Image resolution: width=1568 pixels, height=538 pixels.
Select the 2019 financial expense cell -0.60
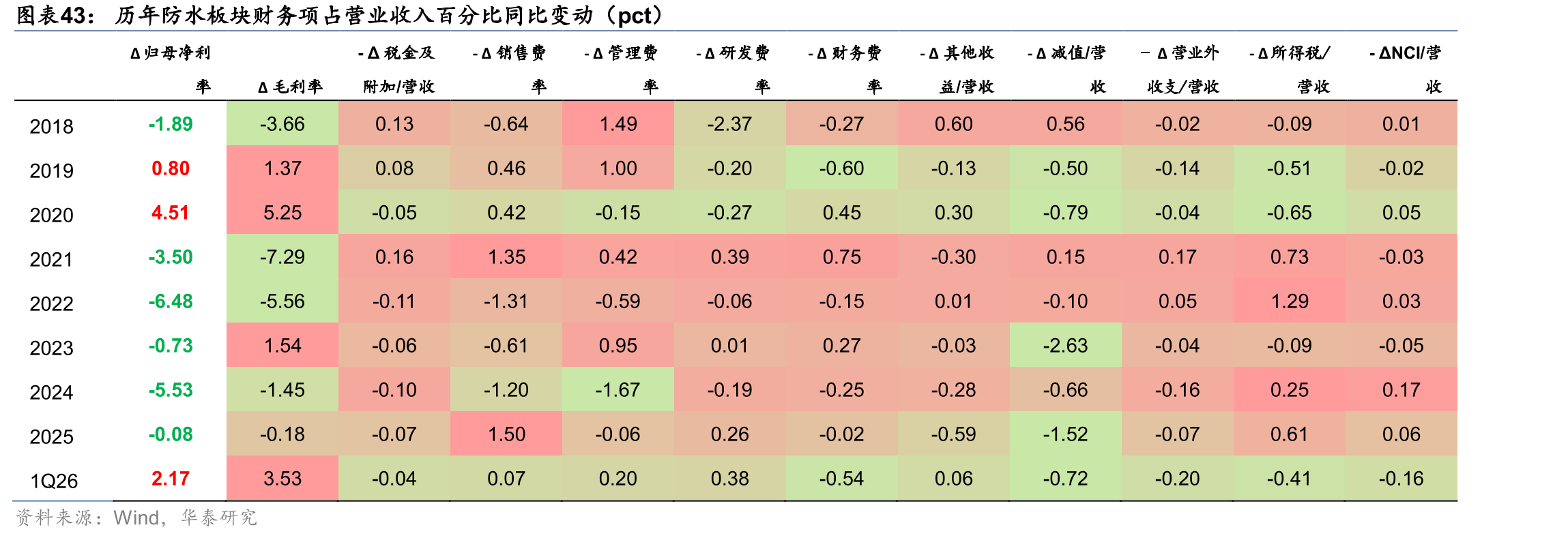[842, 168]
